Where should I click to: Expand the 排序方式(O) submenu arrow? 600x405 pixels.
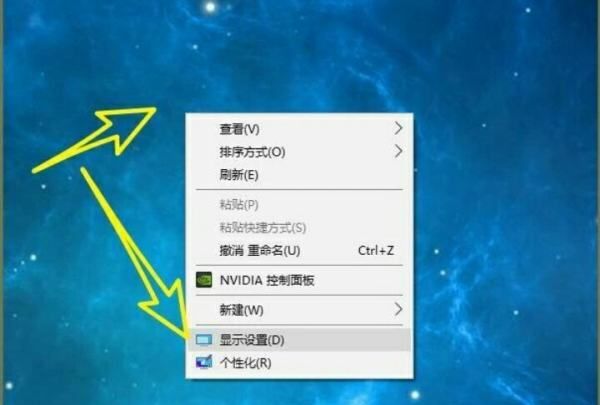click(398, 152)
